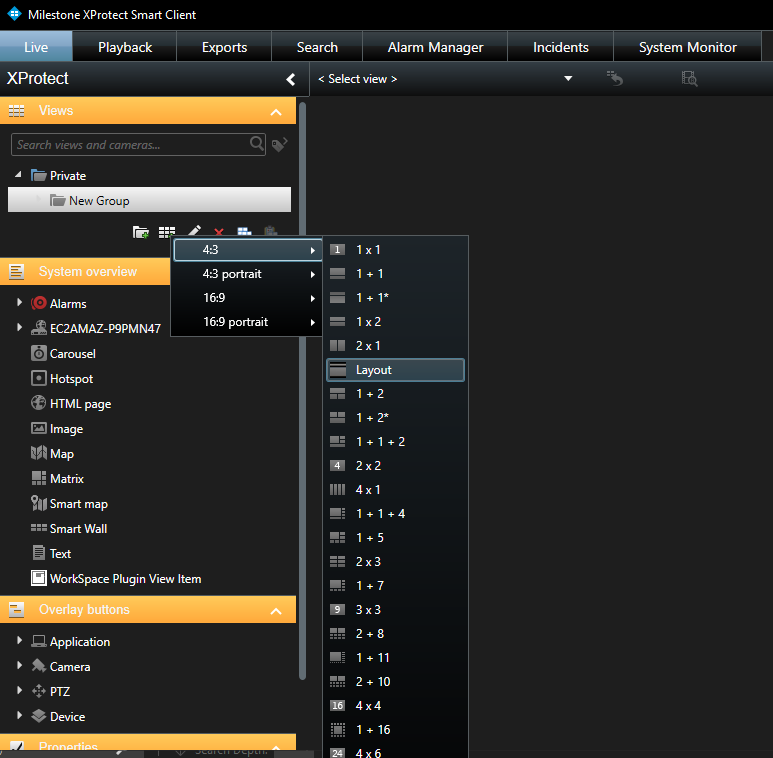Choose the 2 + 8 layout
The height and width of the screenshot is (758, 773).
[x=395, y=633]
